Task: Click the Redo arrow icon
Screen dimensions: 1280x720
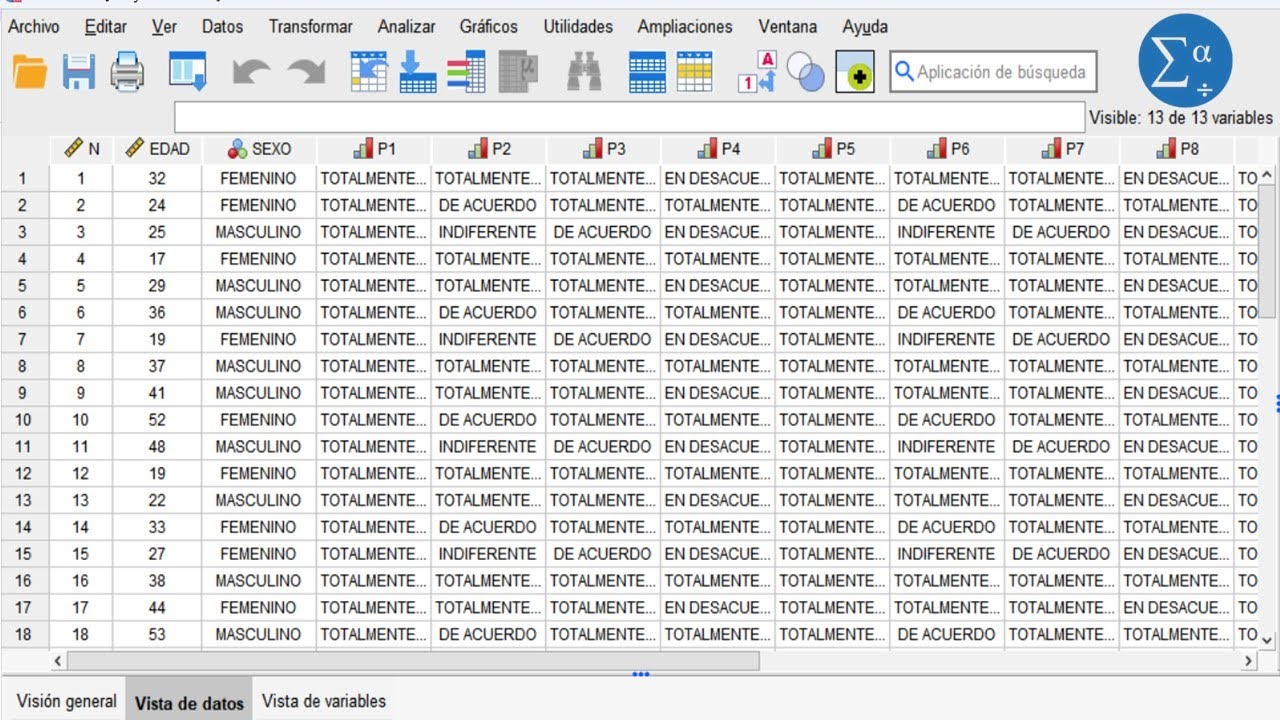Action: coord(306,72)
